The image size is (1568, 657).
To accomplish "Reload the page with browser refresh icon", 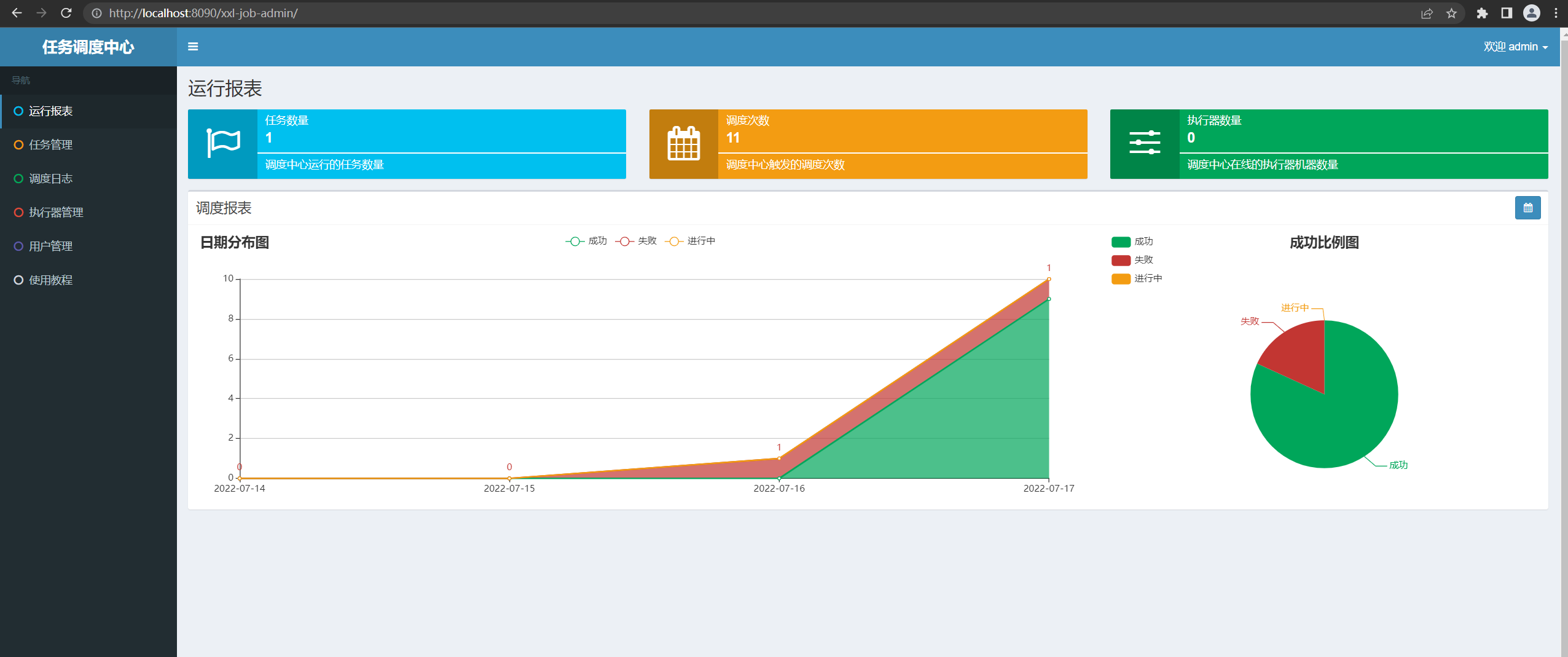I will point(66,13).
